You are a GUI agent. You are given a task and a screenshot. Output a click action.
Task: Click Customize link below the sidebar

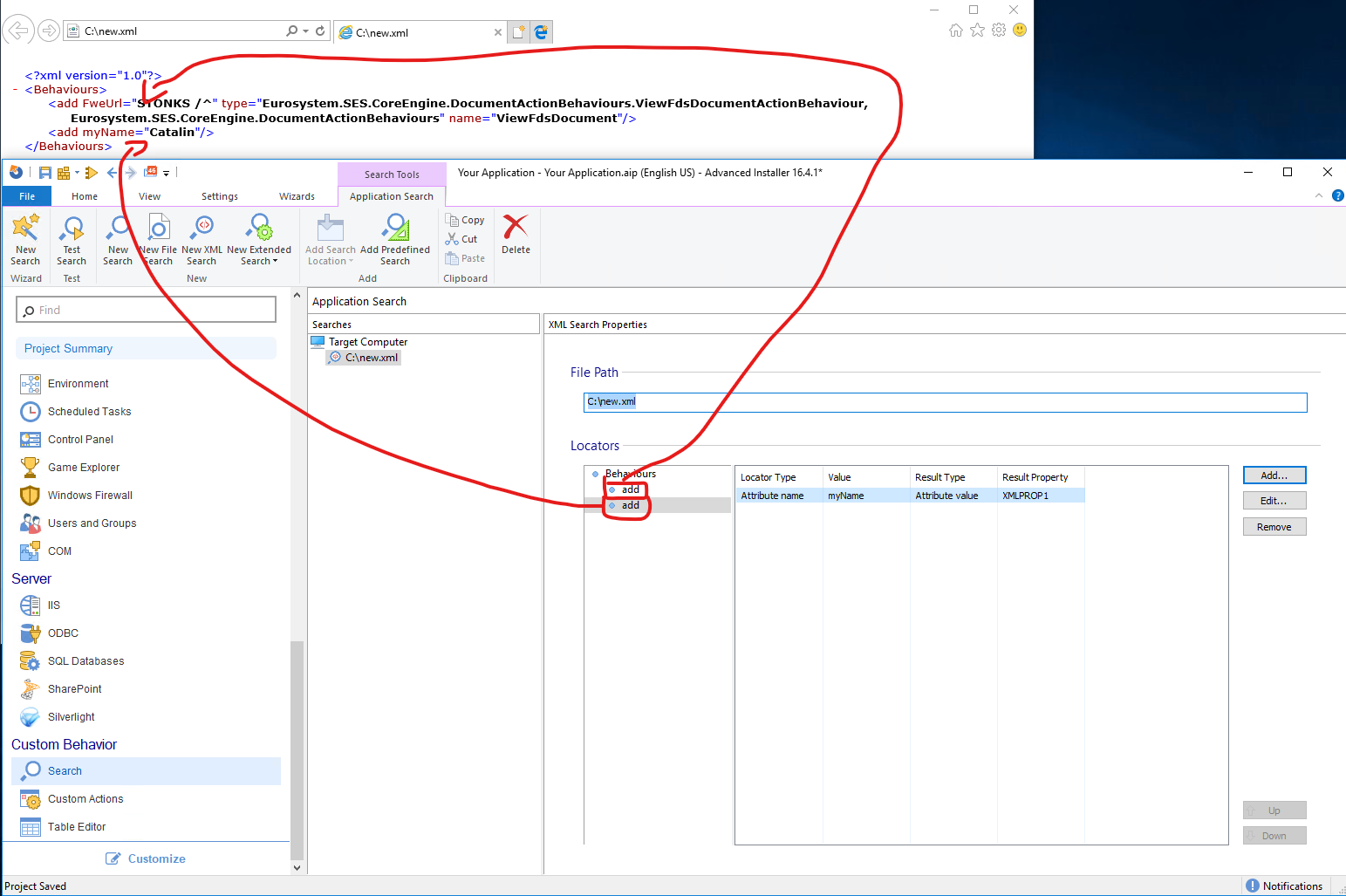point(156,858)
